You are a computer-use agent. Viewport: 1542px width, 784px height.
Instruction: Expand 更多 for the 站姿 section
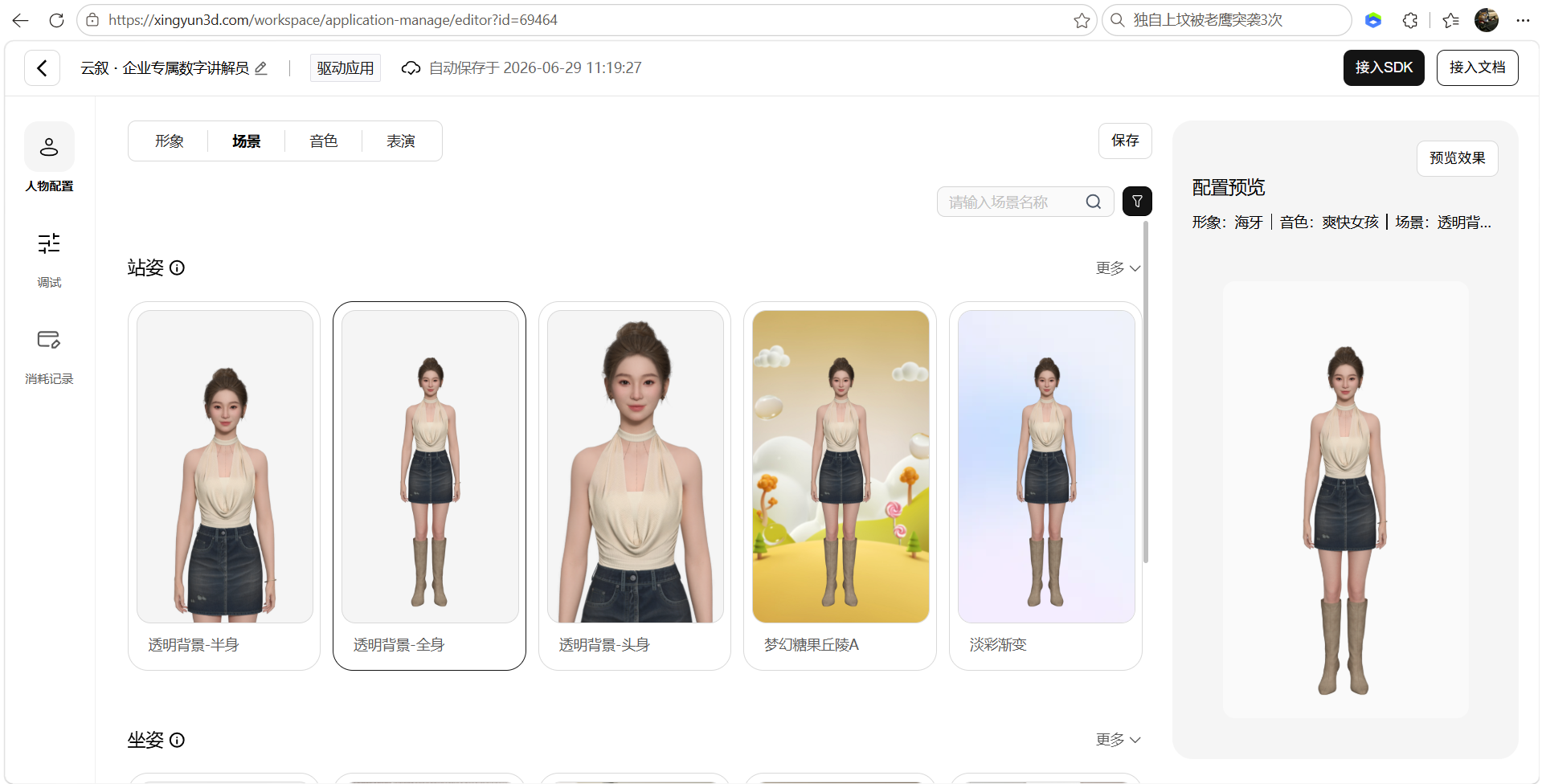click(1118, 268)
